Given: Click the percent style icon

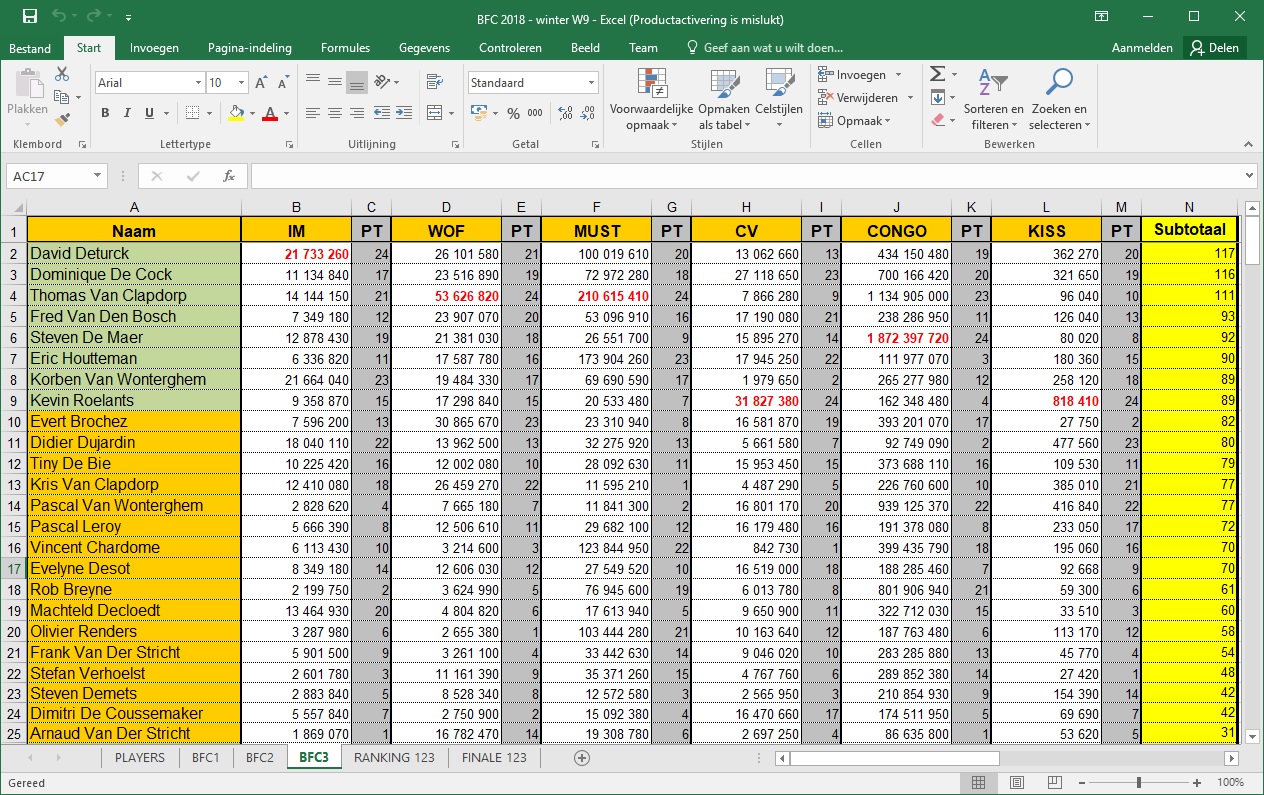Looking at the screenshot, I should [x=513, y=114].
